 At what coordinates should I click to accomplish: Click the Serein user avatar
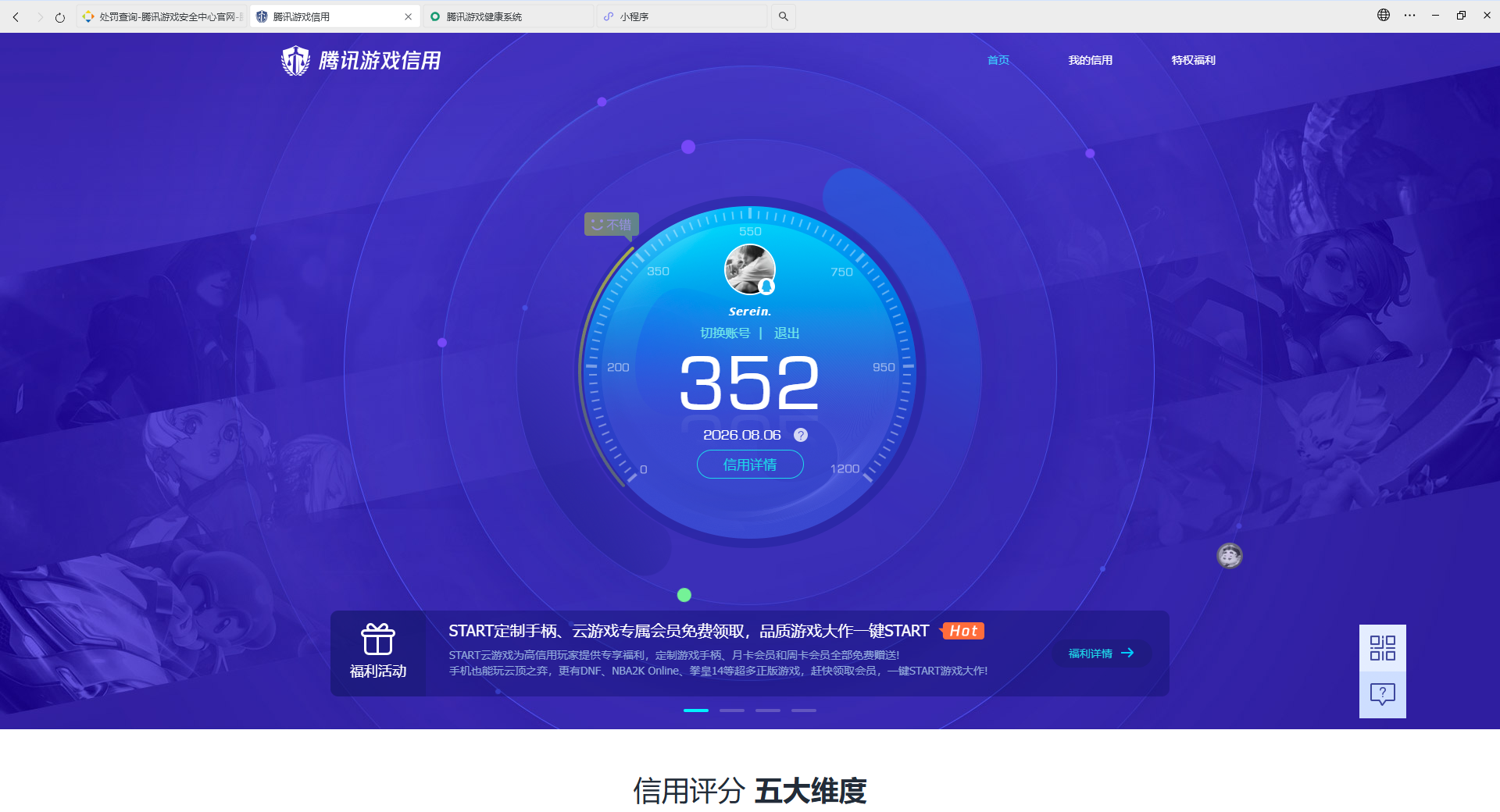pyautogui.click(x=750, y=269)
